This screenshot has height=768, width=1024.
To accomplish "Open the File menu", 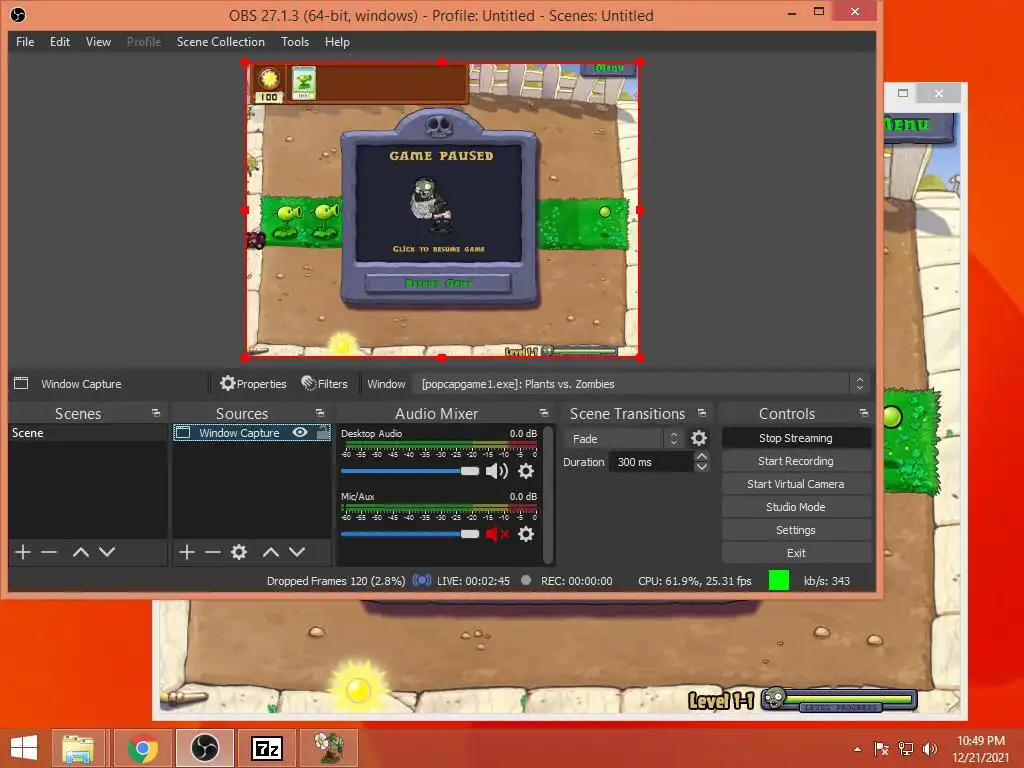I will [x=25, y=42].
